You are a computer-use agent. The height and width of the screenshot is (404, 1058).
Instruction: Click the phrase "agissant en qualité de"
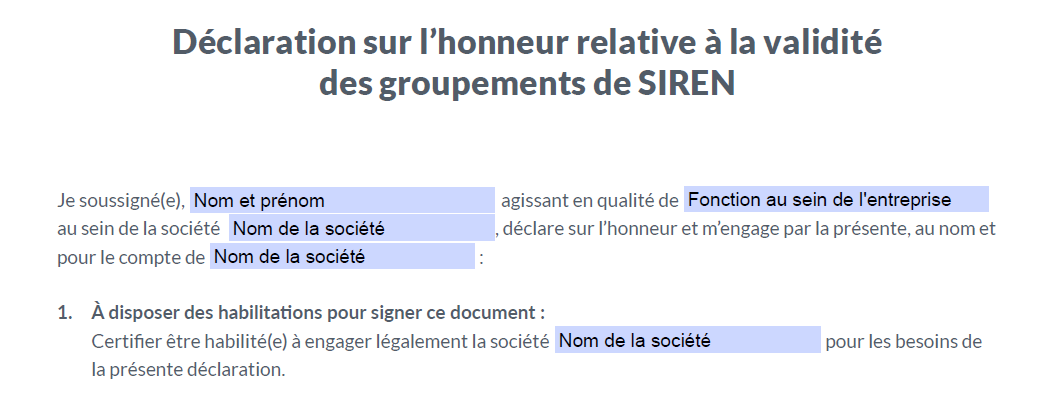click(x=589, y=200)
